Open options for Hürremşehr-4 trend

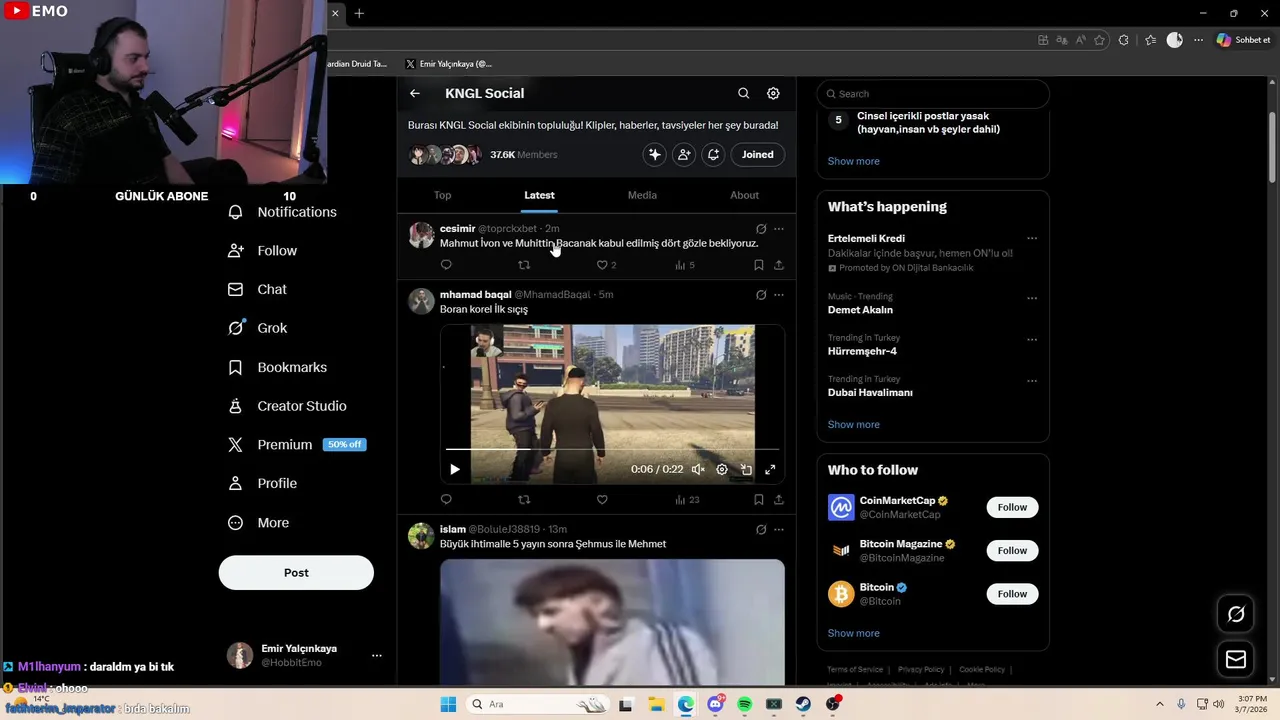pos(1032,339)
